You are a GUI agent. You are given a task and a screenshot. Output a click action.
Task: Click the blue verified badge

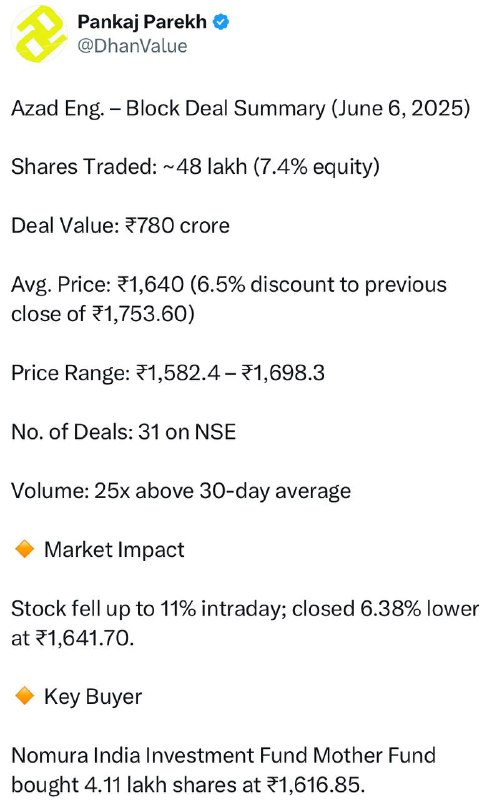[x=221, y=22]
